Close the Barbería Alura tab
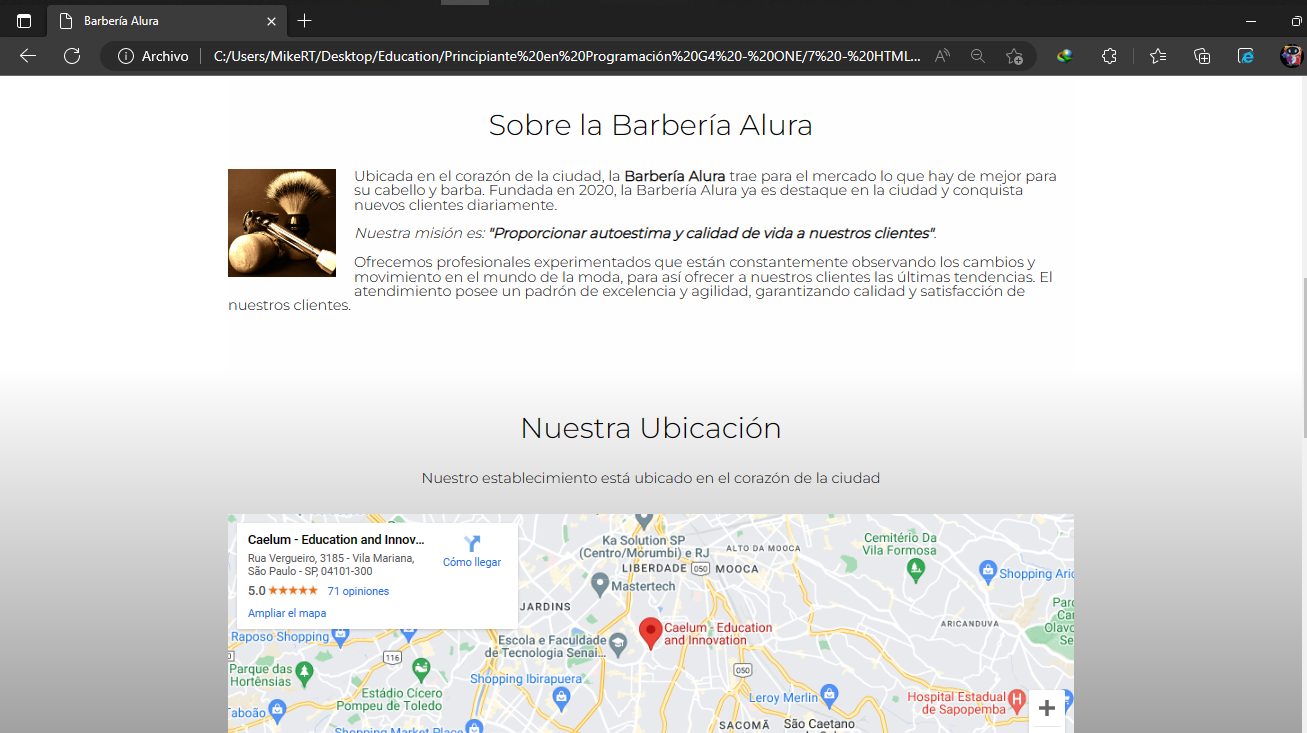This screenshot has width=1307, height=733. [271, 21]
